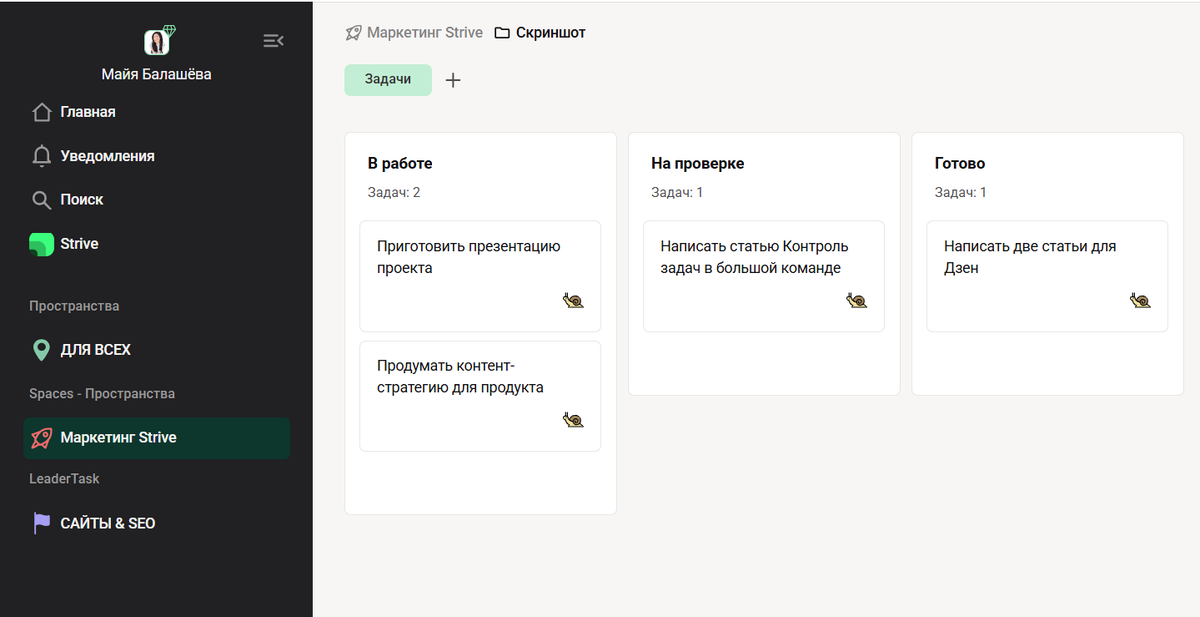Click the green Strive logo icon

(x=42, y=243)
